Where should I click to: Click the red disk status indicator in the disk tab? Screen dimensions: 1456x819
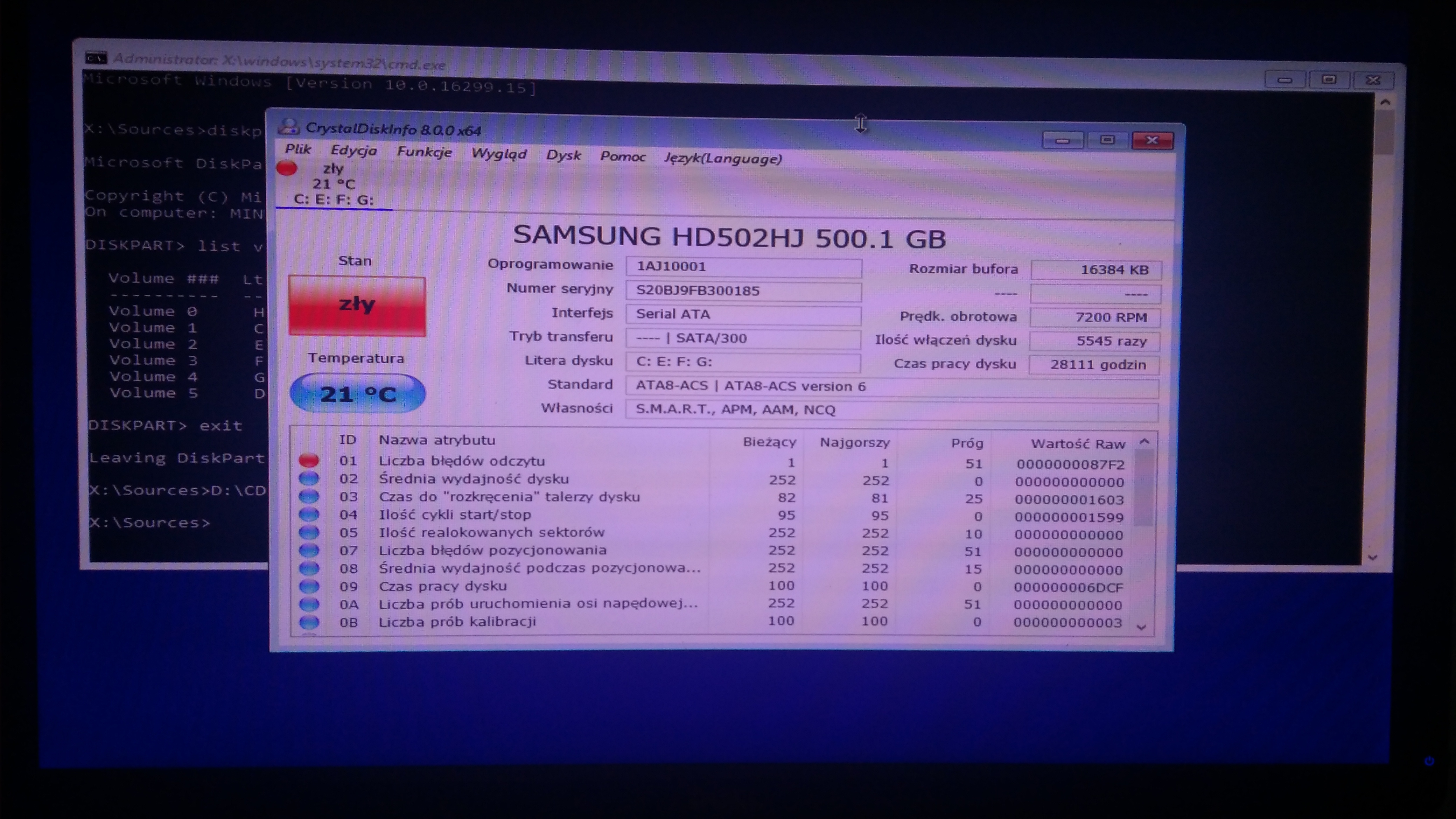point(287,168)
